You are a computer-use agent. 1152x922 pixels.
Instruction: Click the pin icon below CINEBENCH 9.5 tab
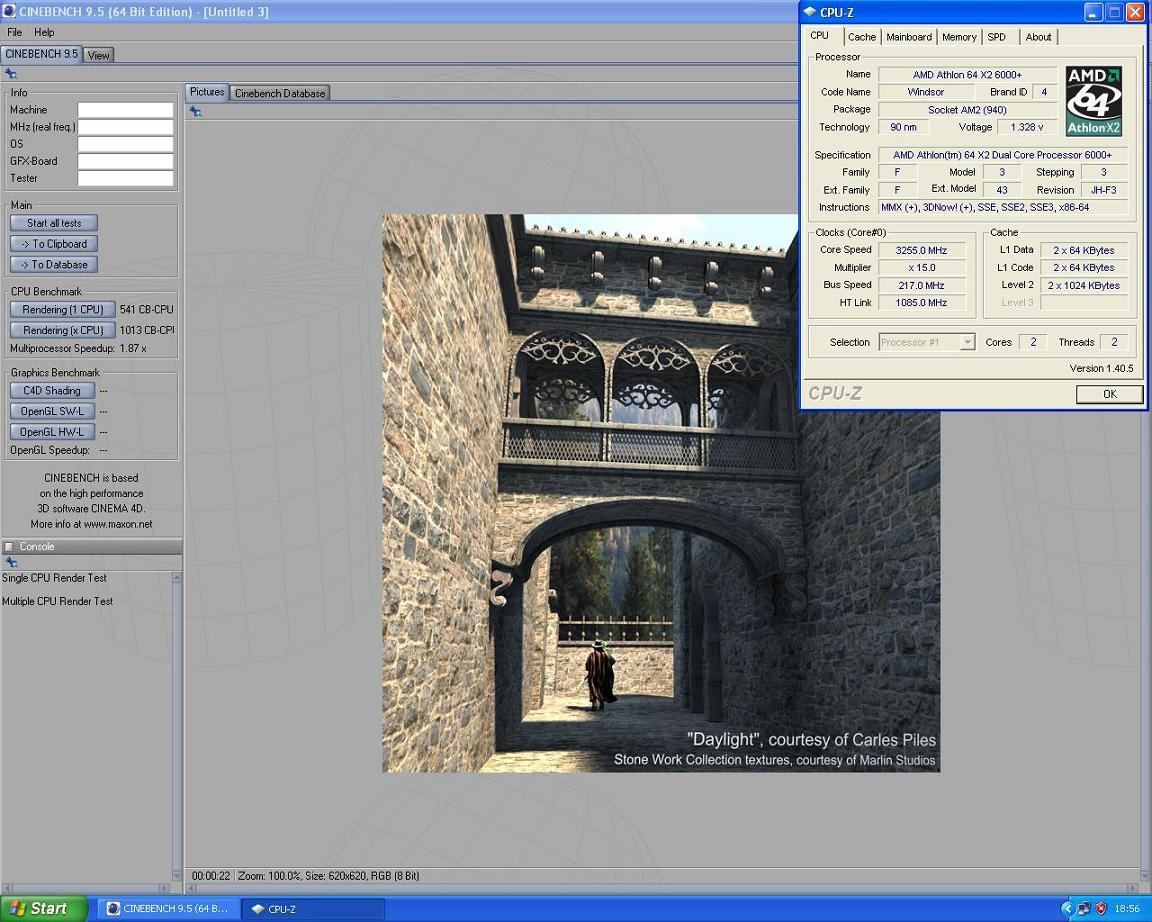[10, 73]
